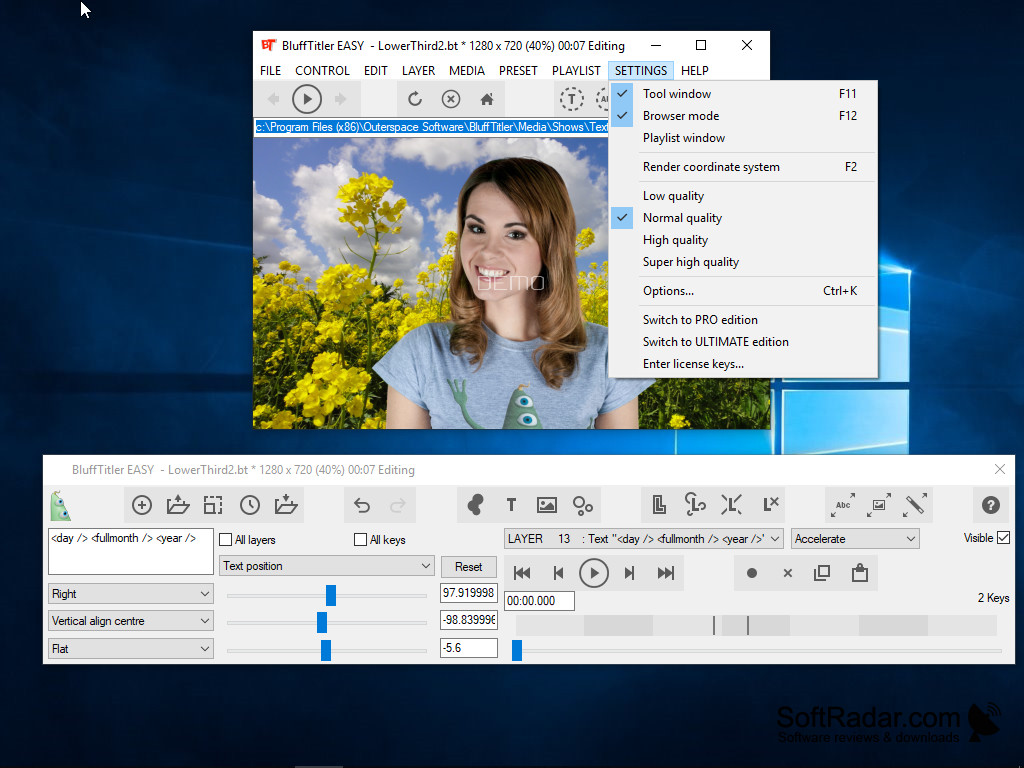Click the circles particle layer icon
The image size is (1024, 768).
tap(583, 505)
